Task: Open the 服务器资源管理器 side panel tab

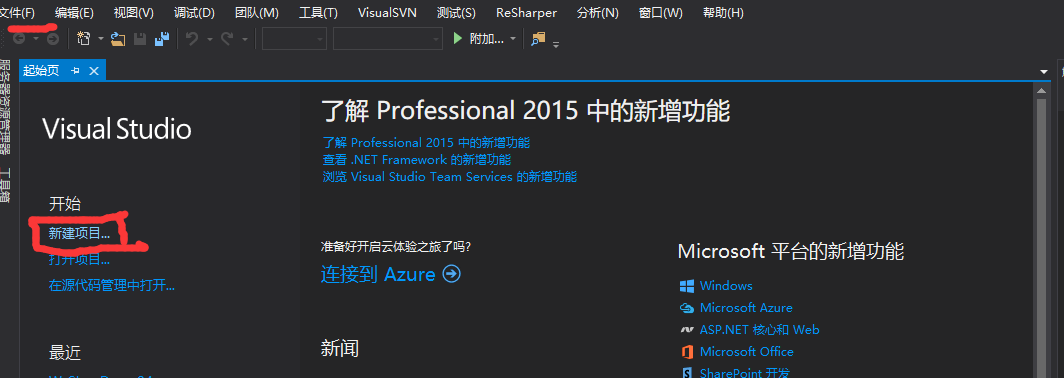Action: coord(5,107)
